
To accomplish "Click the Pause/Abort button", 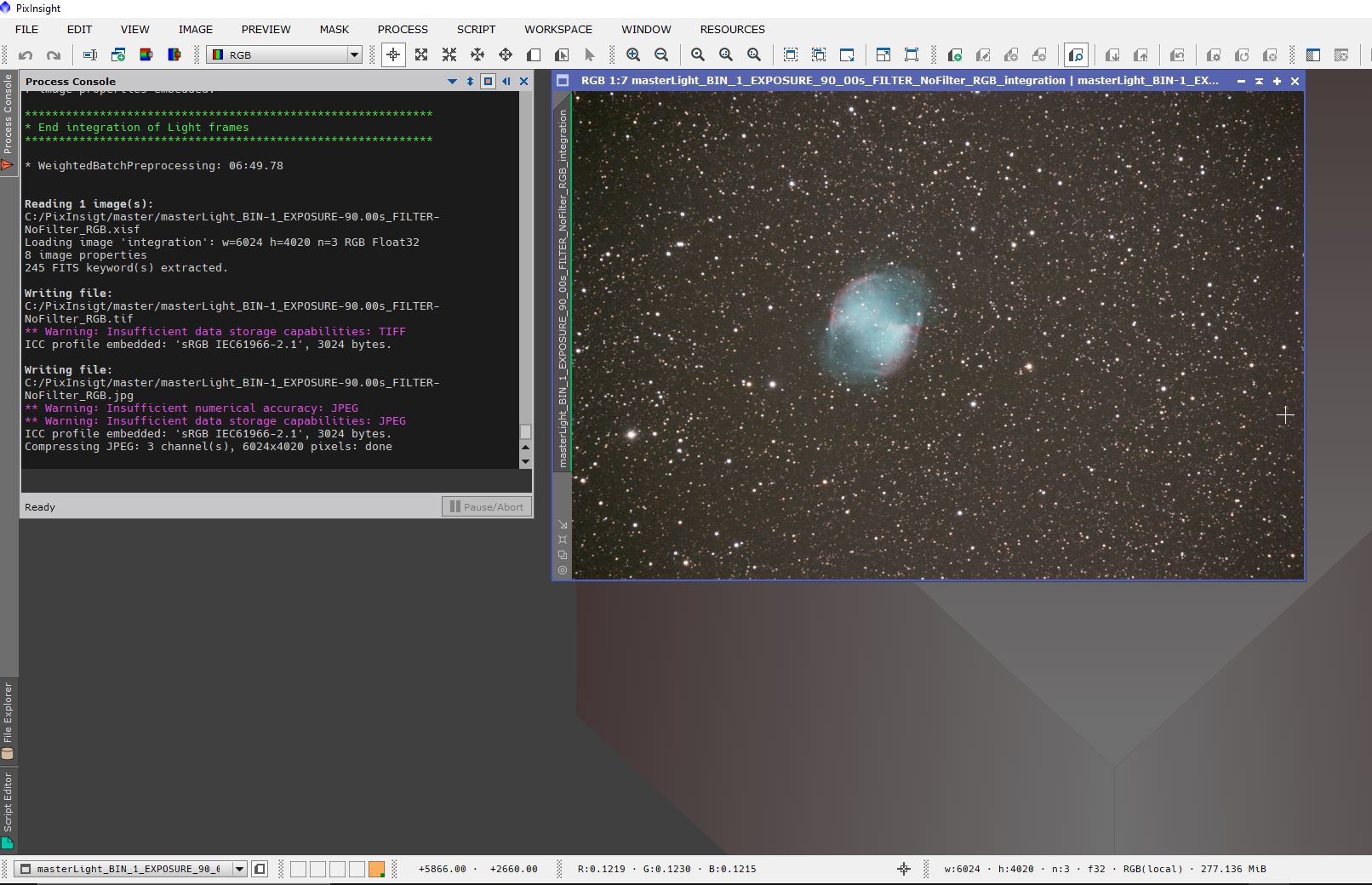I will [x=487, y=507].
